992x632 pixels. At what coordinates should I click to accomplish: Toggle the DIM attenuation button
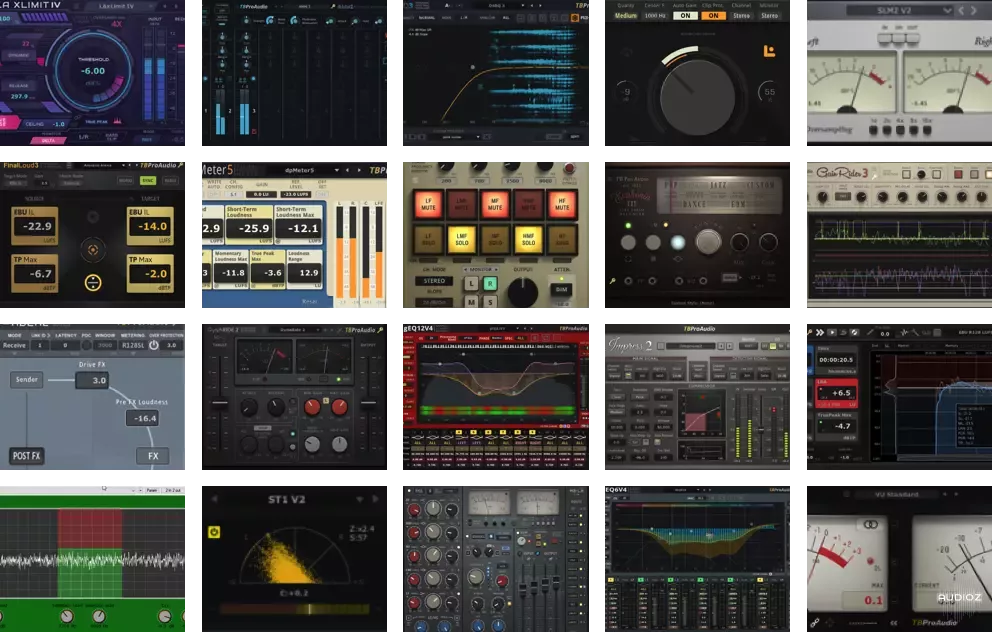tap(561, 289)
